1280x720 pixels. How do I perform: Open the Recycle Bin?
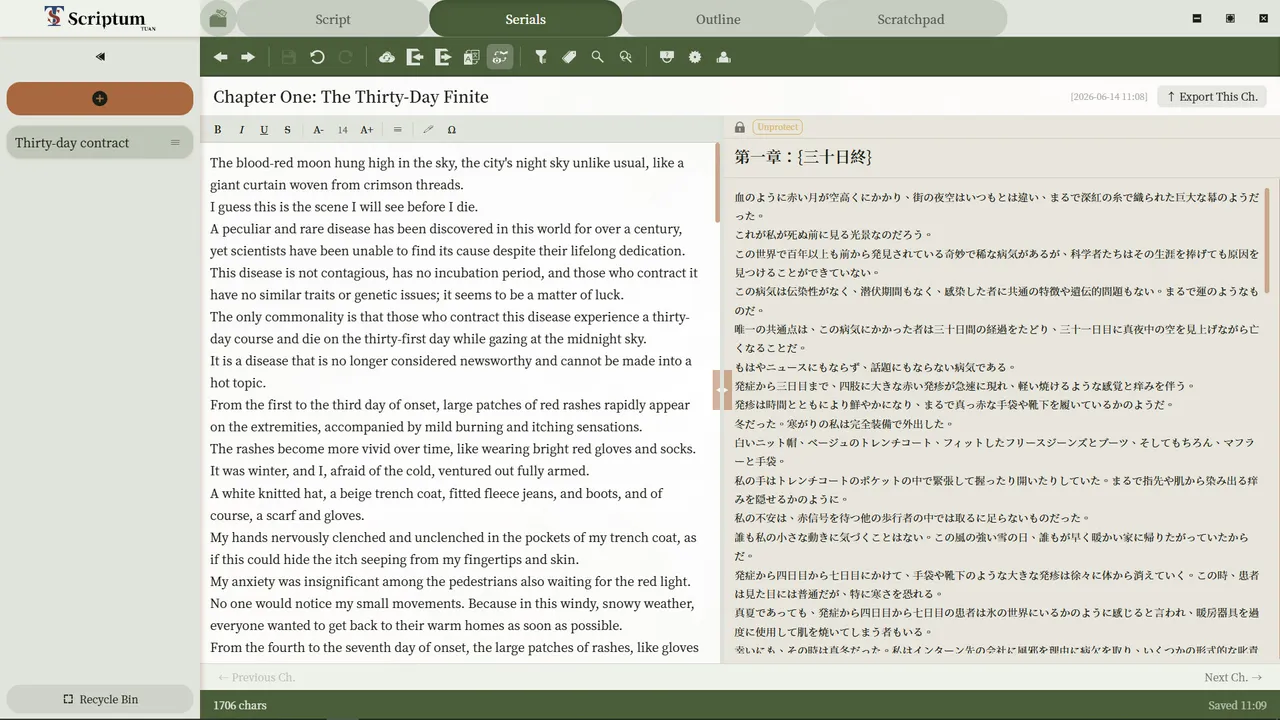tap(100, 699)
